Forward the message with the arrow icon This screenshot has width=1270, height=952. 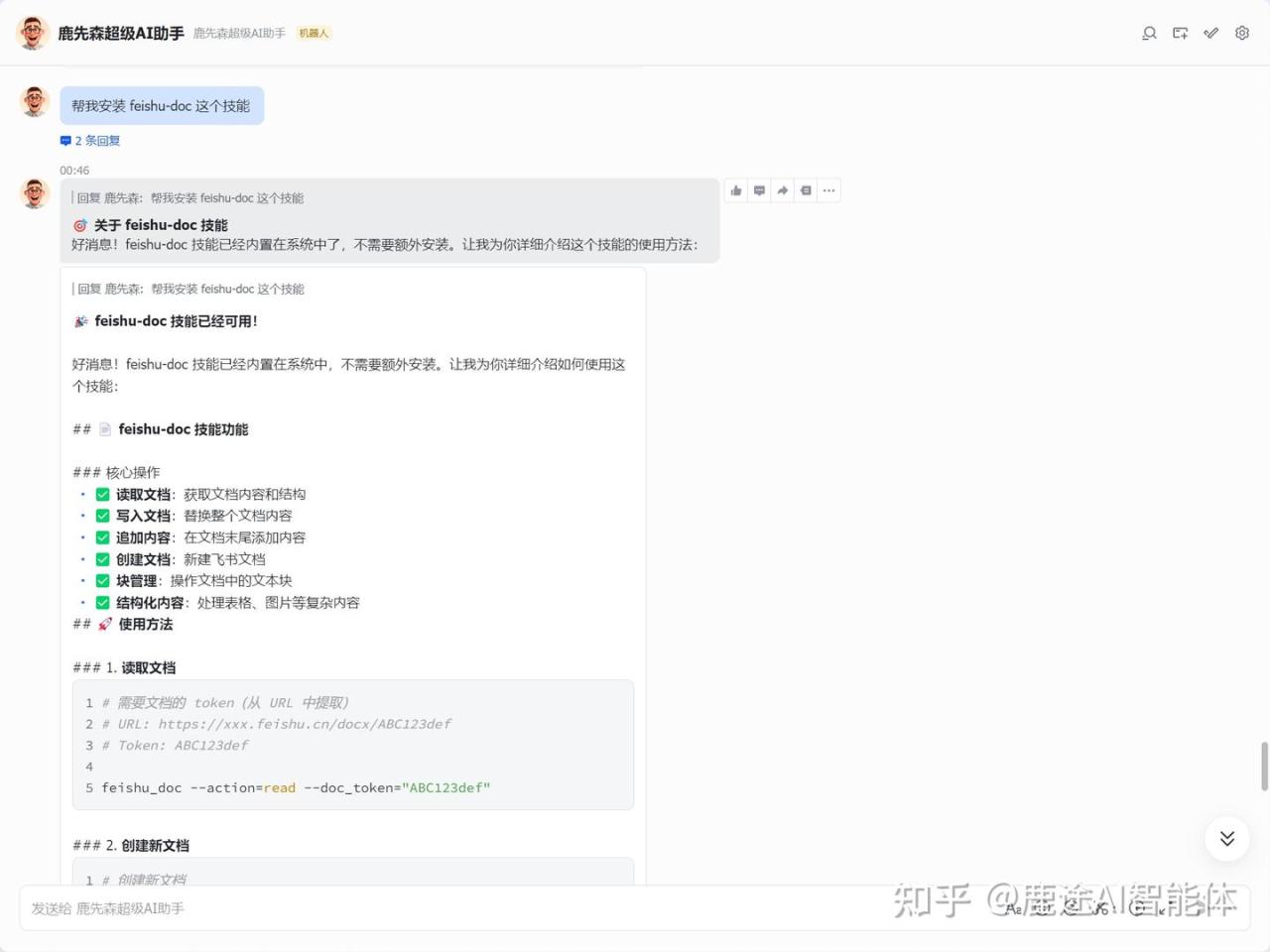coord(783,190)
